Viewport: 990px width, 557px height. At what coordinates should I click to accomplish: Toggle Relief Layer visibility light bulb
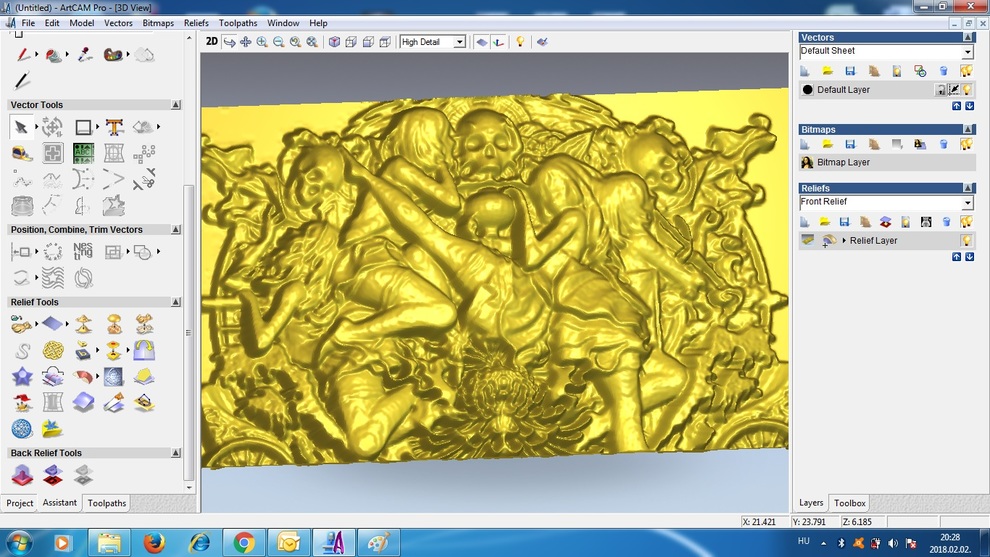click(967, 241)
